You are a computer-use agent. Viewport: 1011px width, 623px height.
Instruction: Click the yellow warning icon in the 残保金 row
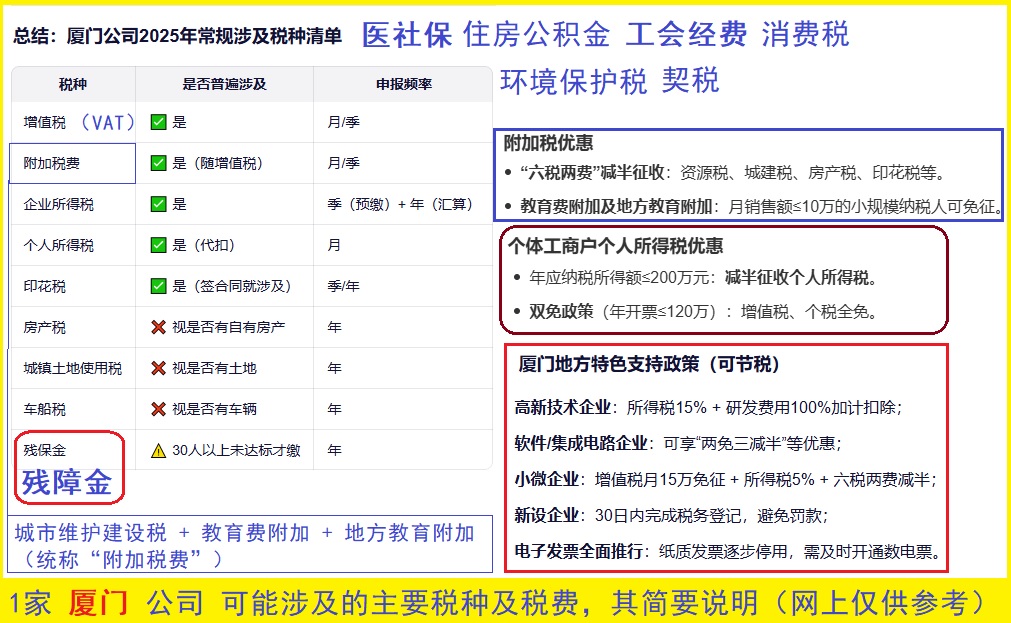pos(158,451)
